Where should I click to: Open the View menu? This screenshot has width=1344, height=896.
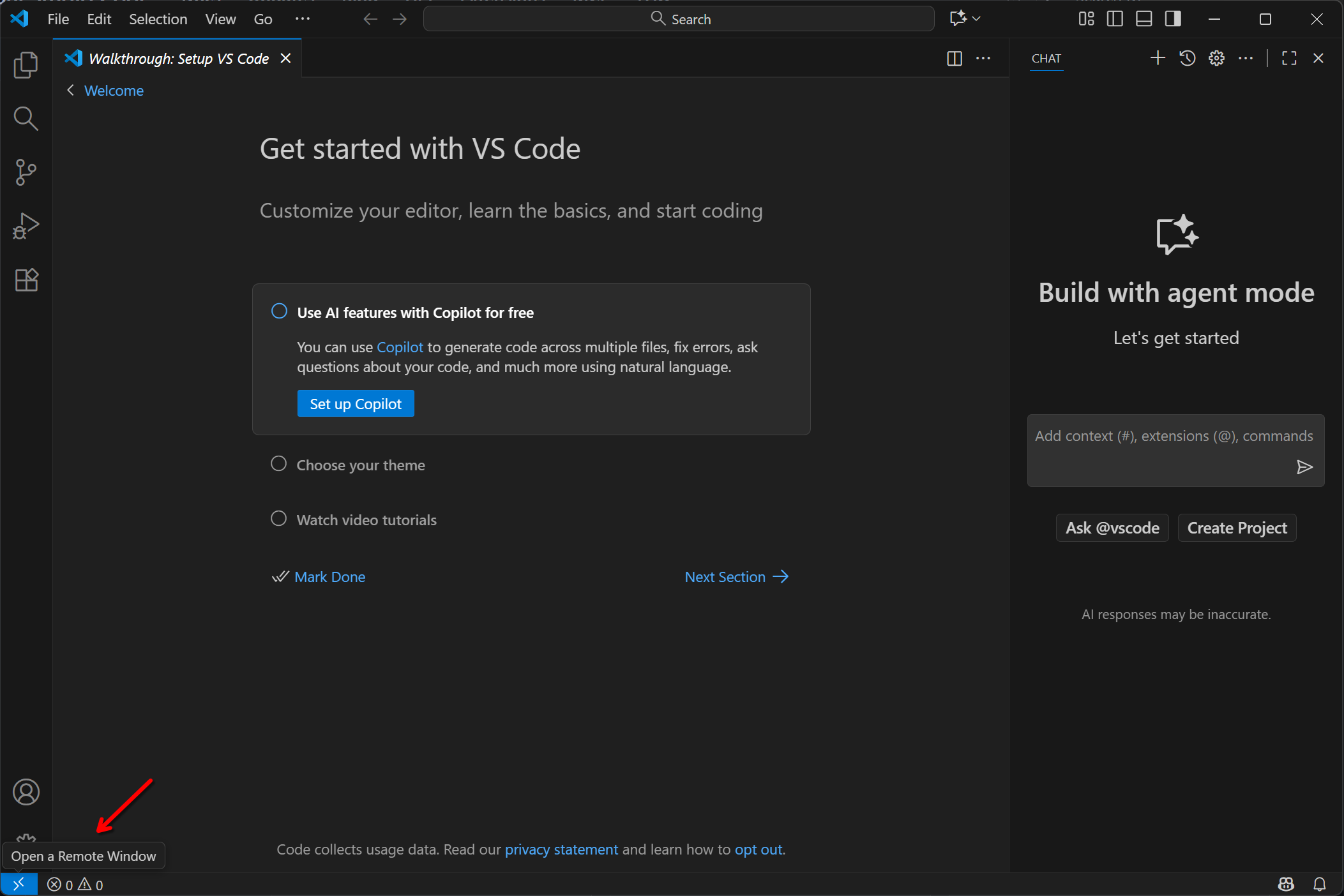tap(220, 19)
